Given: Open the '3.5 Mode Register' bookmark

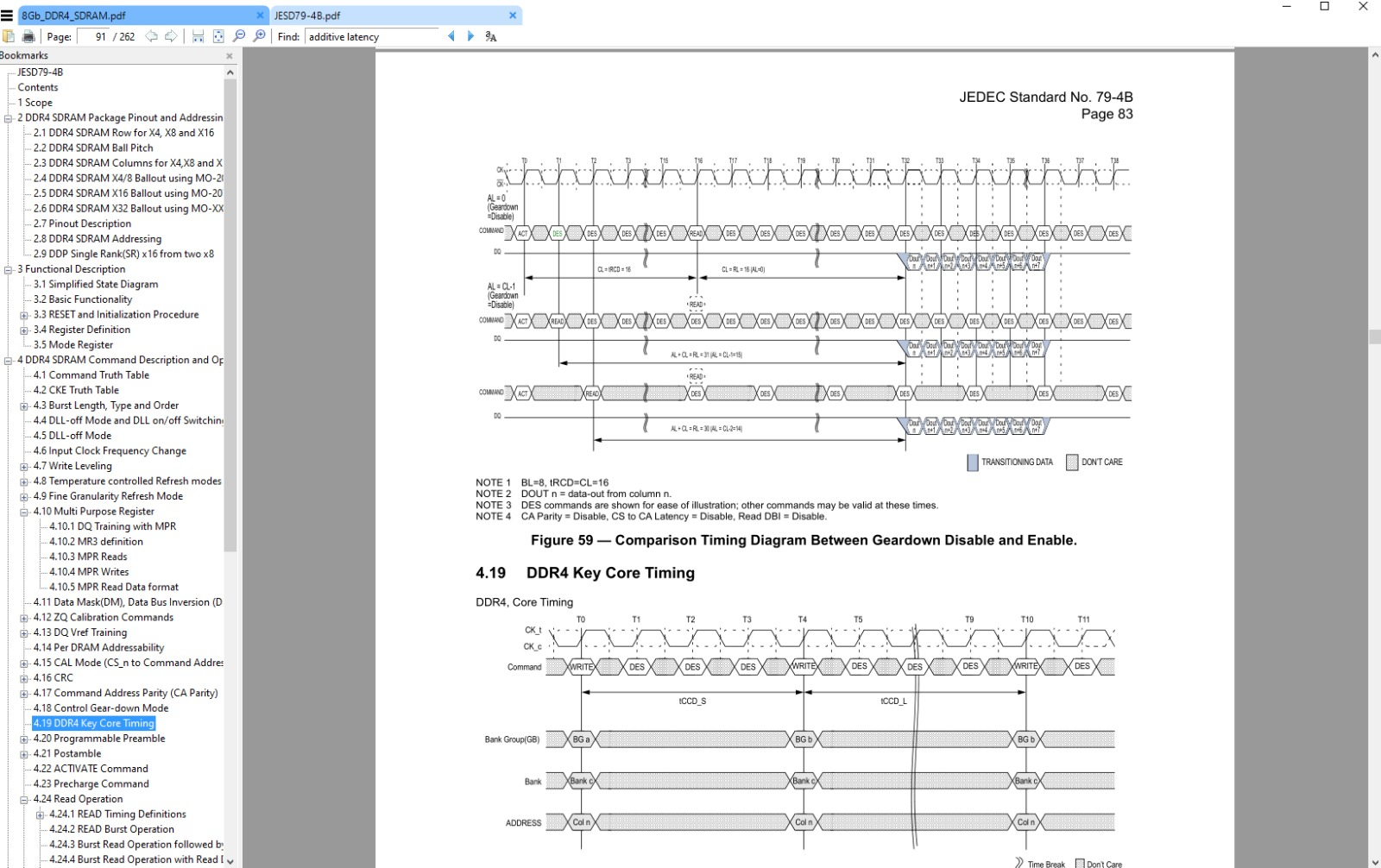Looking at the screenshot, I should coord(73,345).
